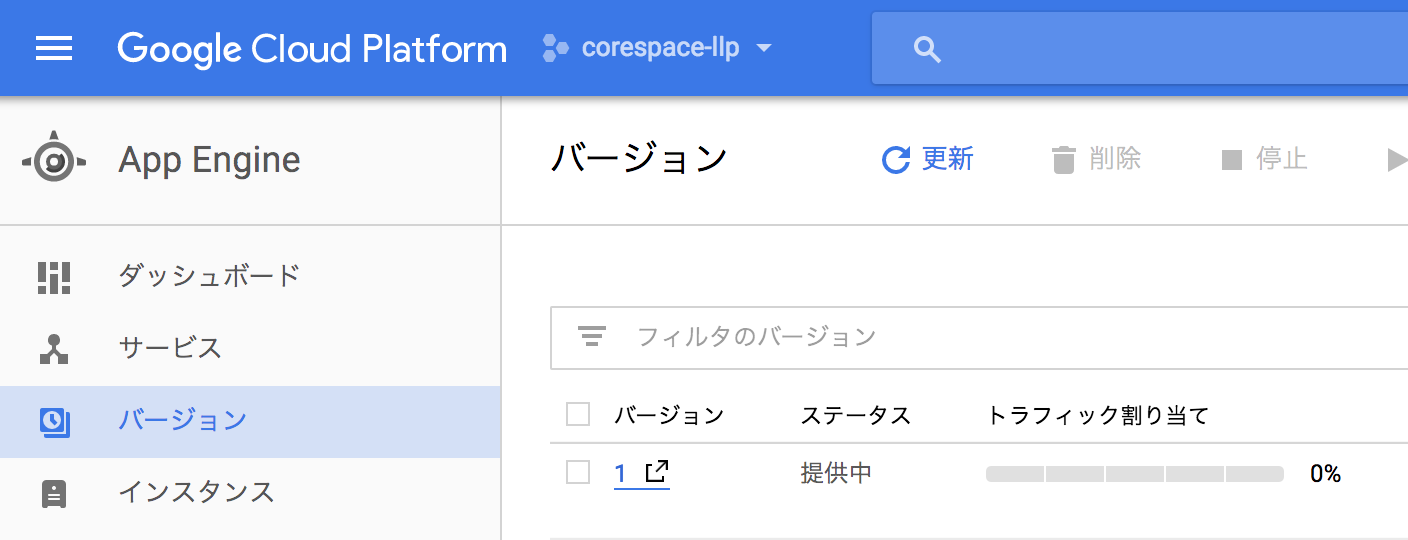Click the App Engine heading
The image size is (1408, 540).
pos(209,160)
